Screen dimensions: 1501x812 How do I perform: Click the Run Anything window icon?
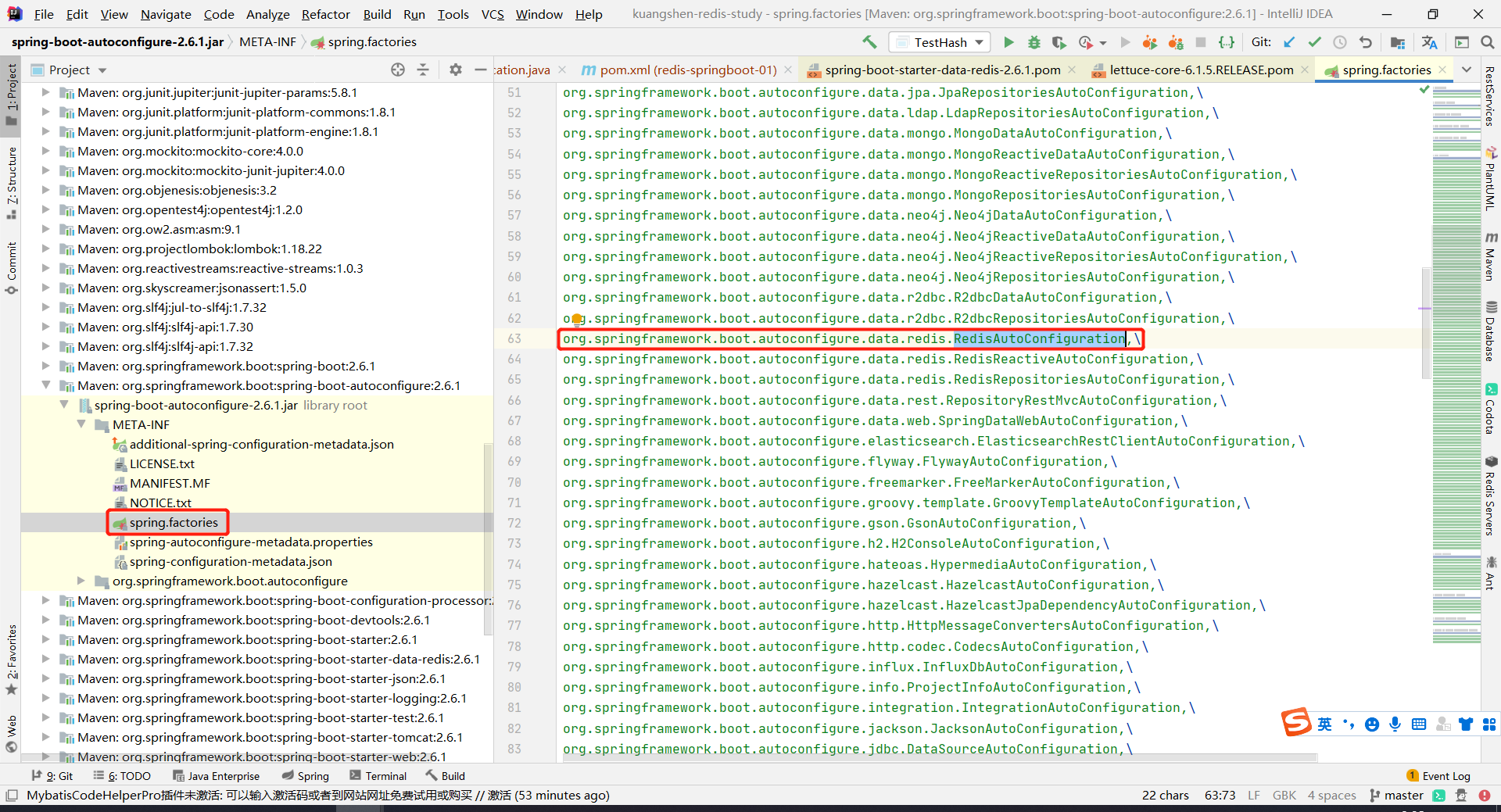coord(1462,42)
